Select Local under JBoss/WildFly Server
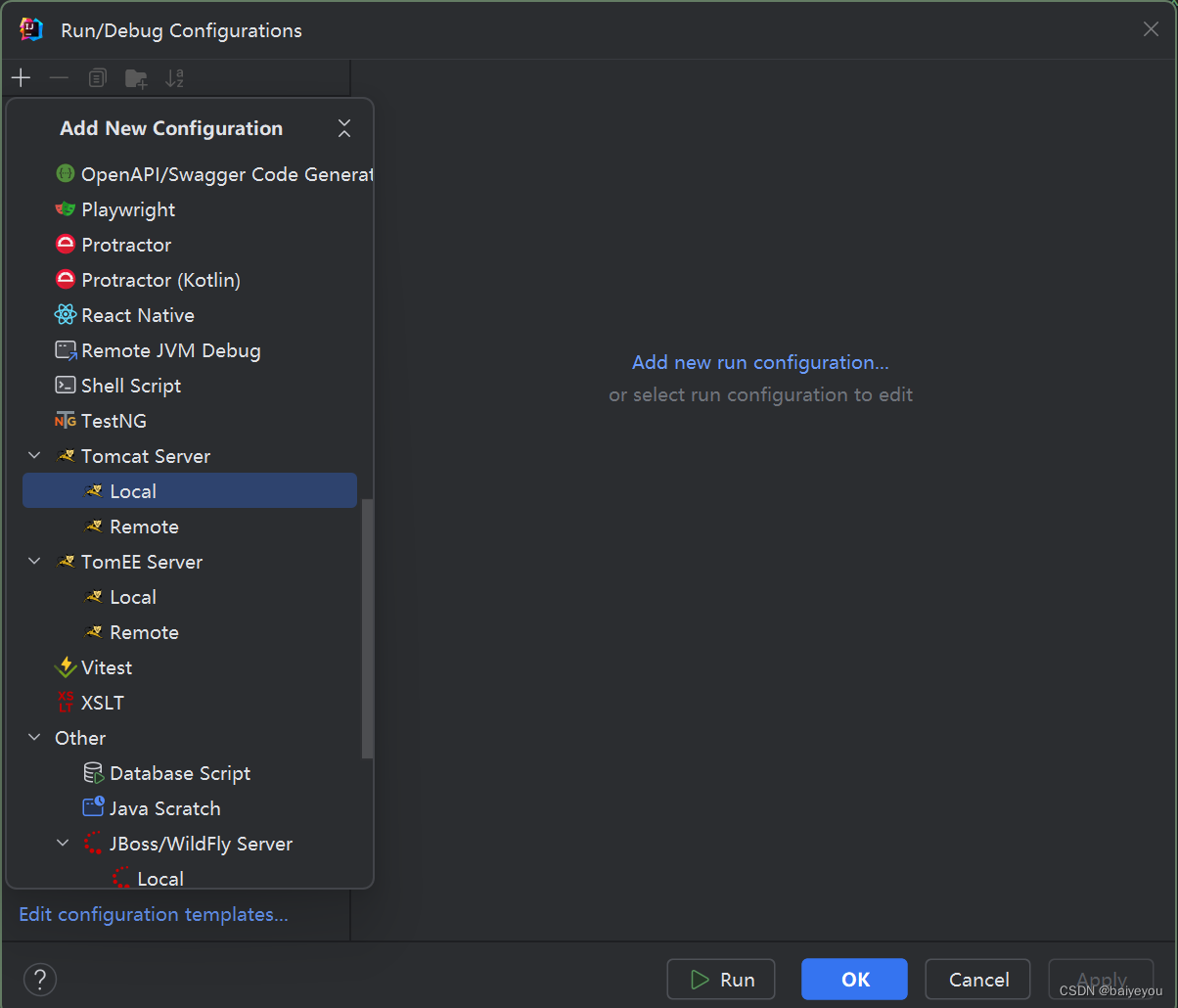 pos(190,877)
